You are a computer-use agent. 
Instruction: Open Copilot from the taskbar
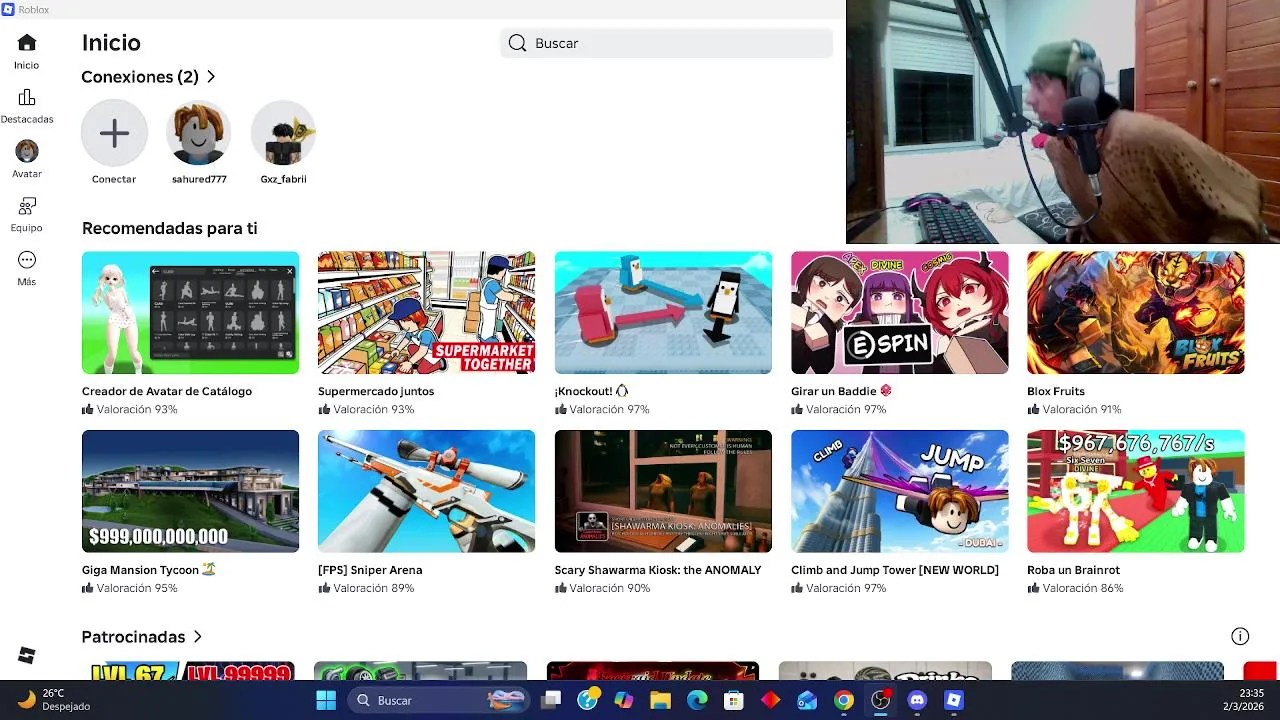624,700
